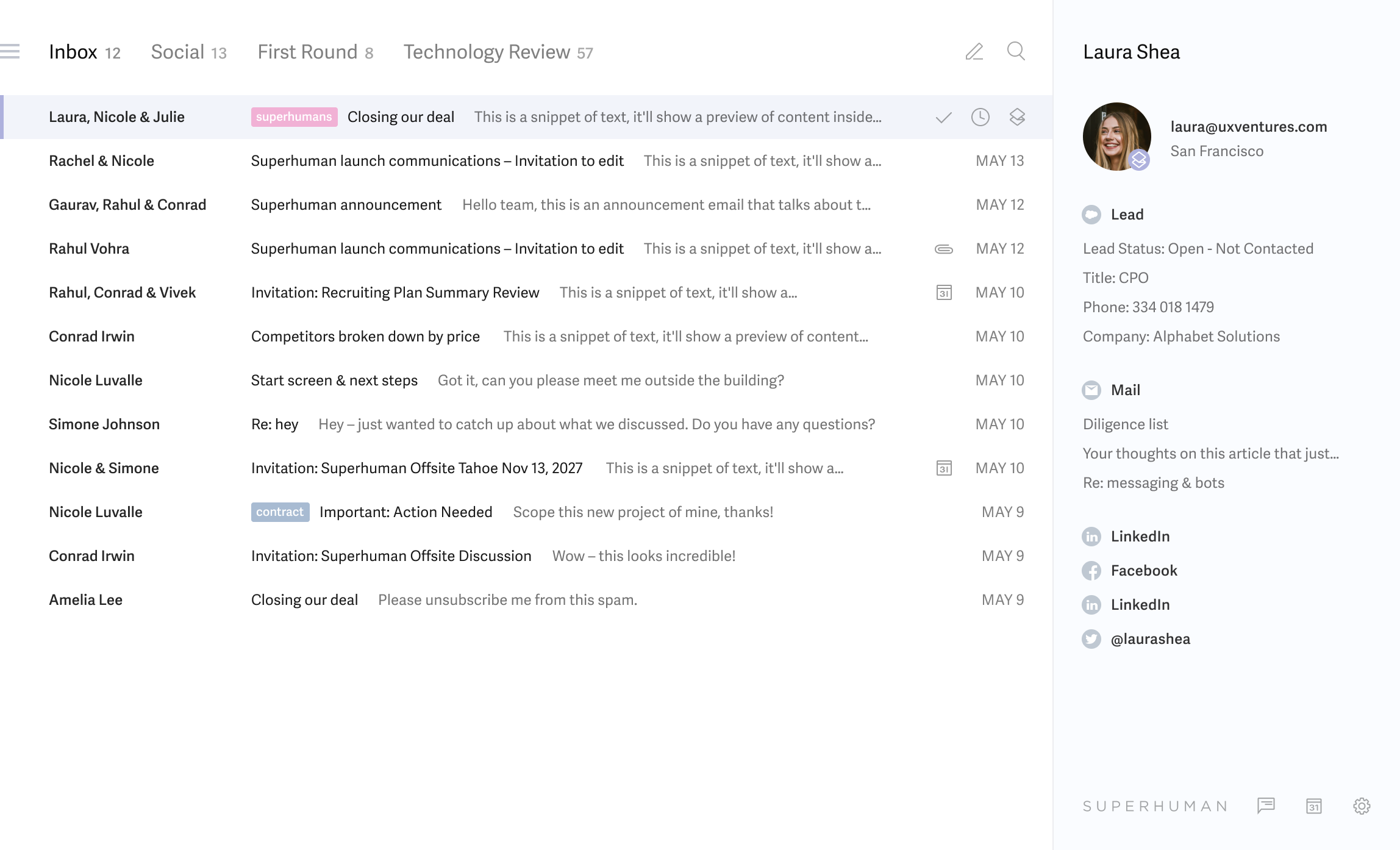
Task: Click the layers icon on selected thread
Action: click(x=1017, y=117)
